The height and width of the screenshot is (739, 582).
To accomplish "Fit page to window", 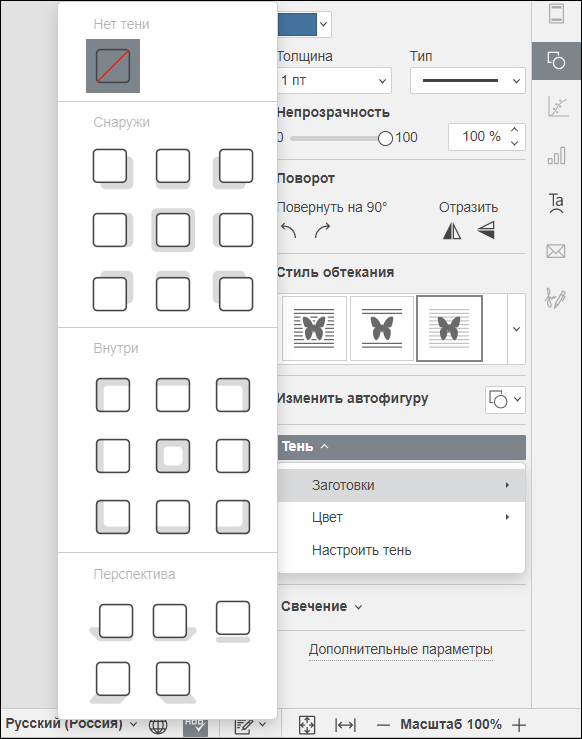I will click(x=307, y=725).
